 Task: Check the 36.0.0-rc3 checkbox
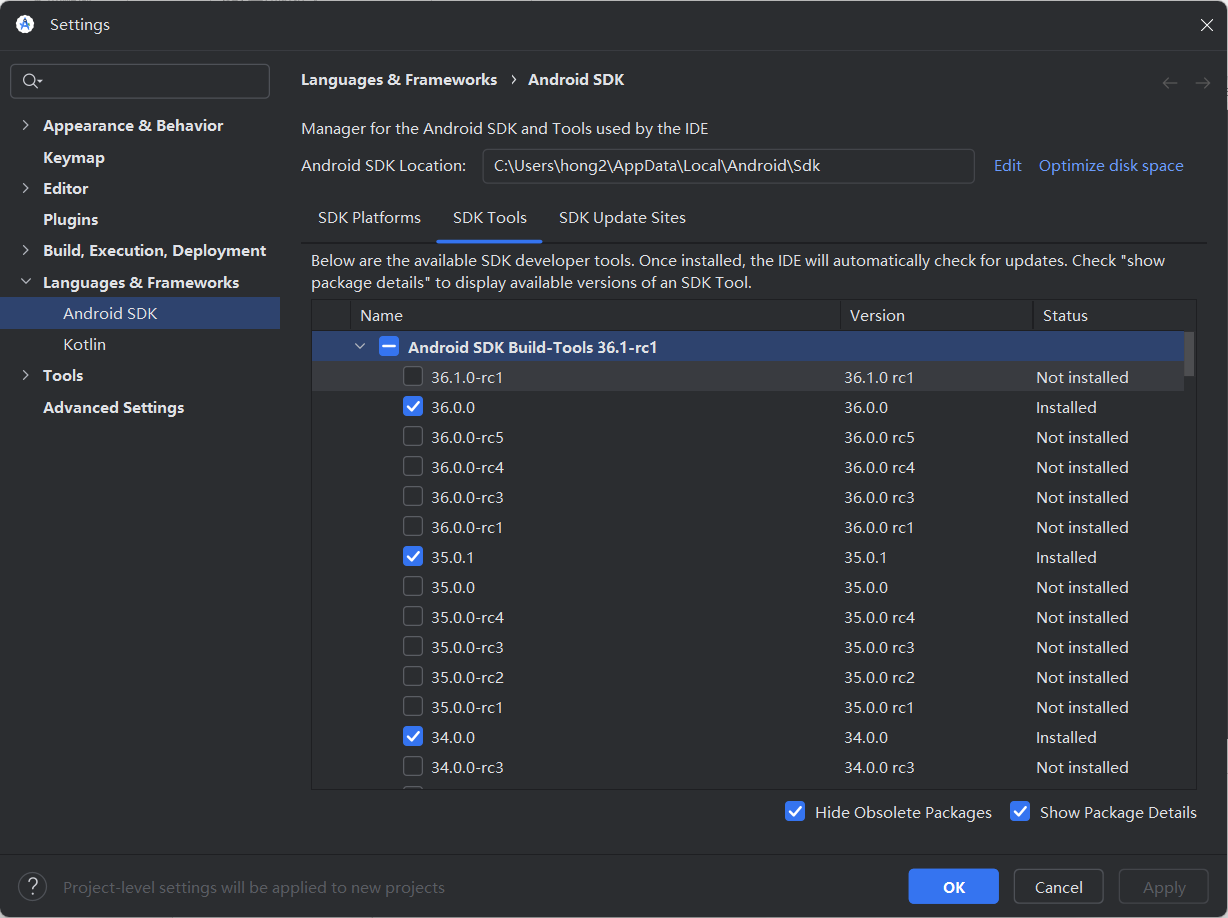click(413, 497)
